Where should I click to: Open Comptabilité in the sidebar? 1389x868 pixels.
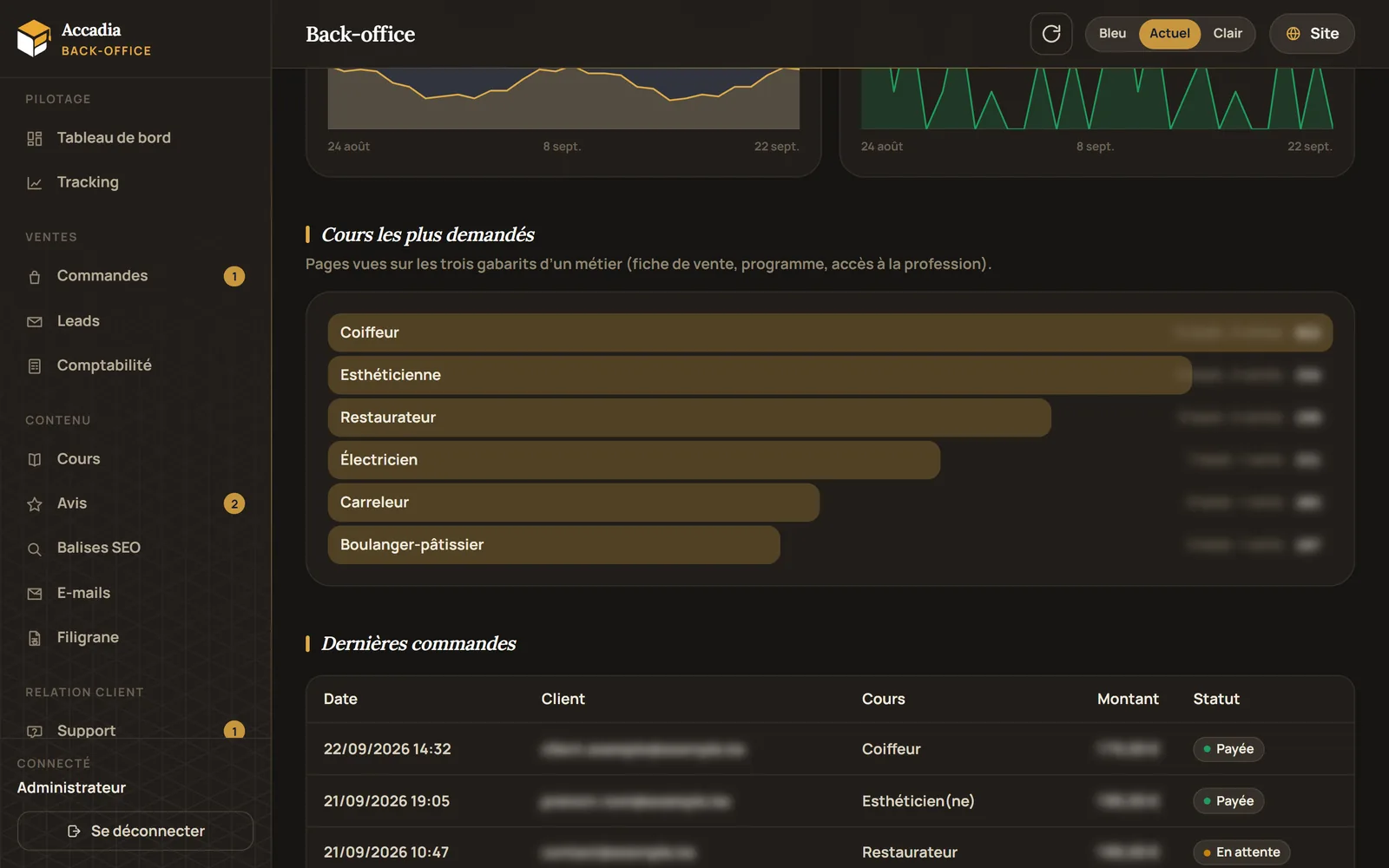coord(135,365)
